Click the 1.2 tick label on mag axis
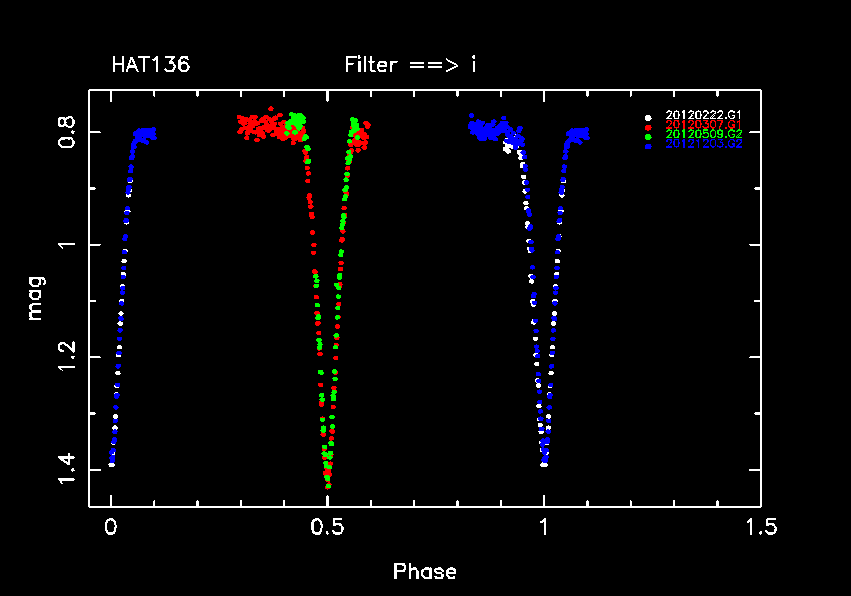Screen dimensions: 851x596 click(x=66, y=356)
